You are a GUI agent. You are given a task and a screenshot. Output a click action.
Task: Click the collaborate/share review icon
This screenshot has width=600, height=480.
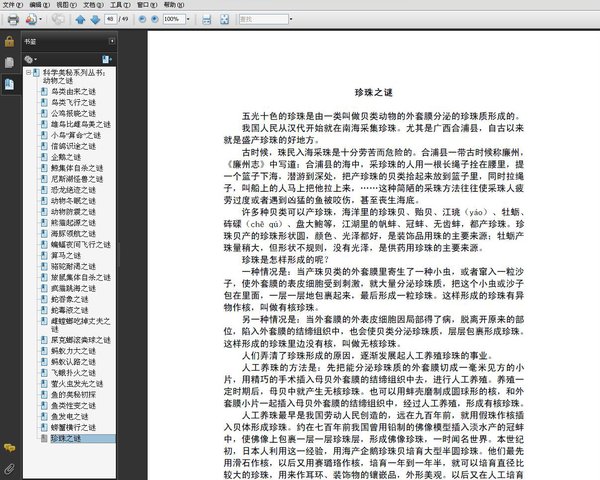click(31, 19)
